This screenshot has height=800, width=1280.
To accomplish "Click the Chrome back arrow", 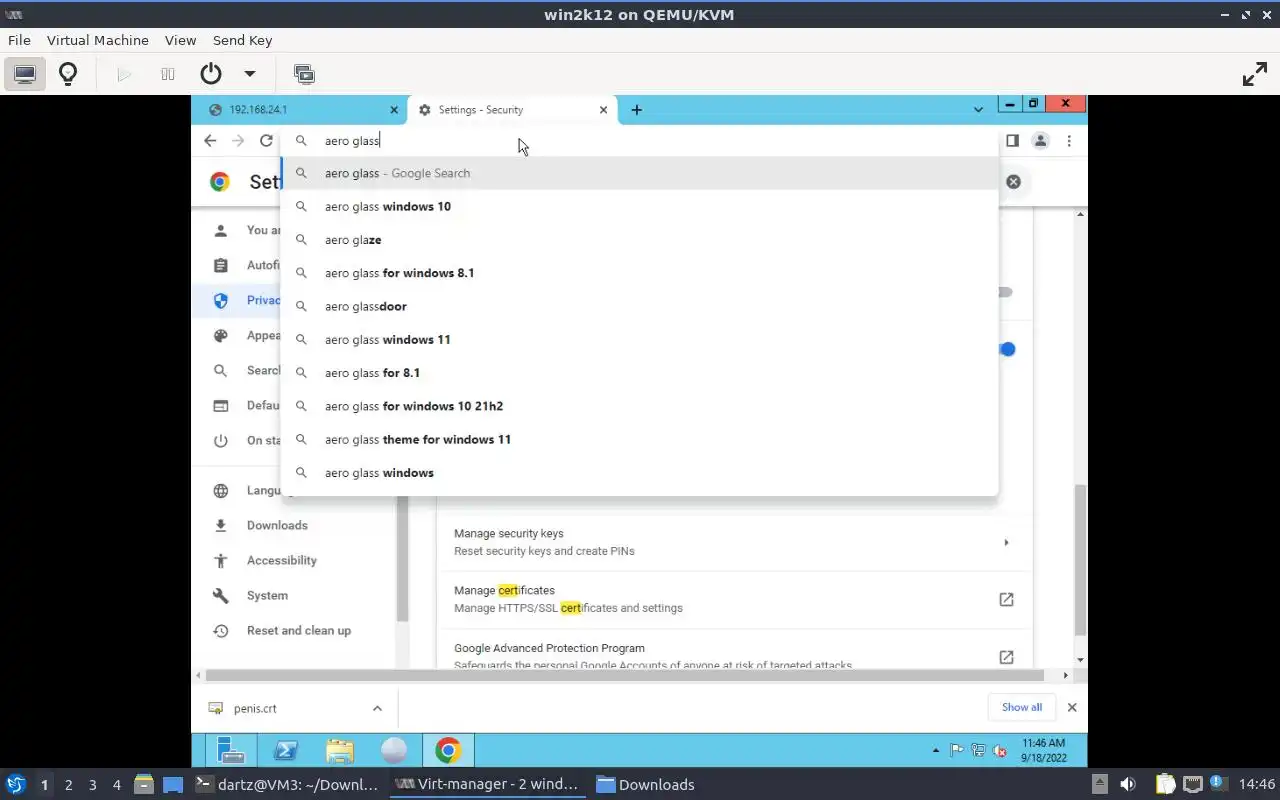I will point(210,141).
